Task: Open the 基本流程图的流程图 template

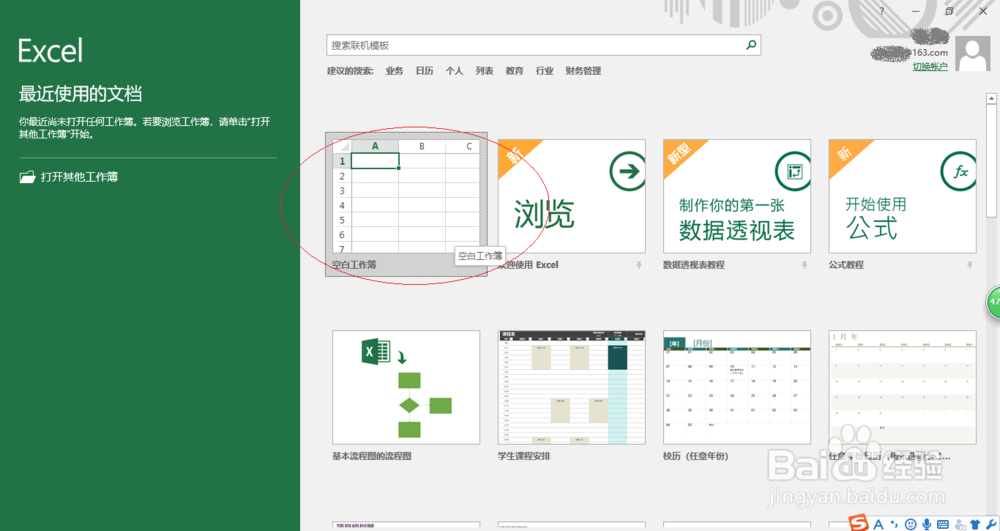Action: click(x=406, y=388)
